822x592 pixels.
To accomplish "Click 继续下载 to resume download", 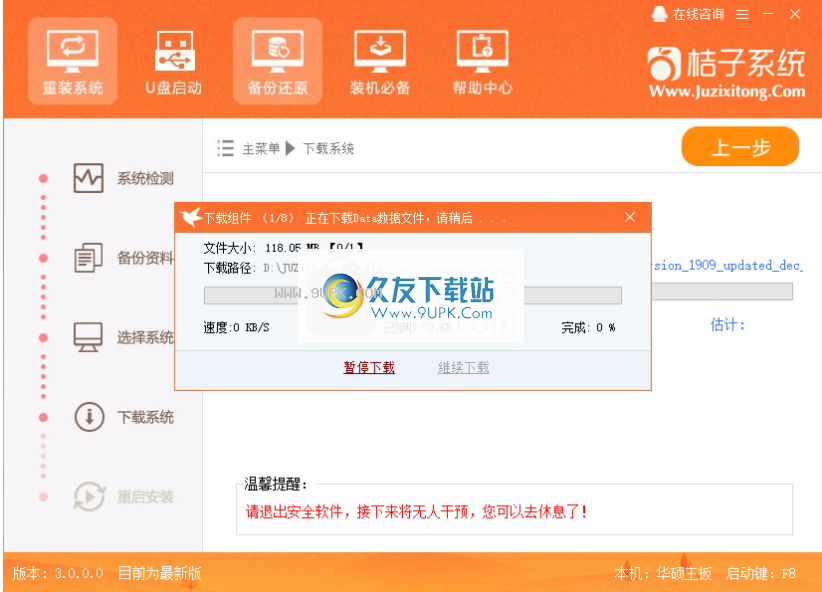I will pos(463,368).
